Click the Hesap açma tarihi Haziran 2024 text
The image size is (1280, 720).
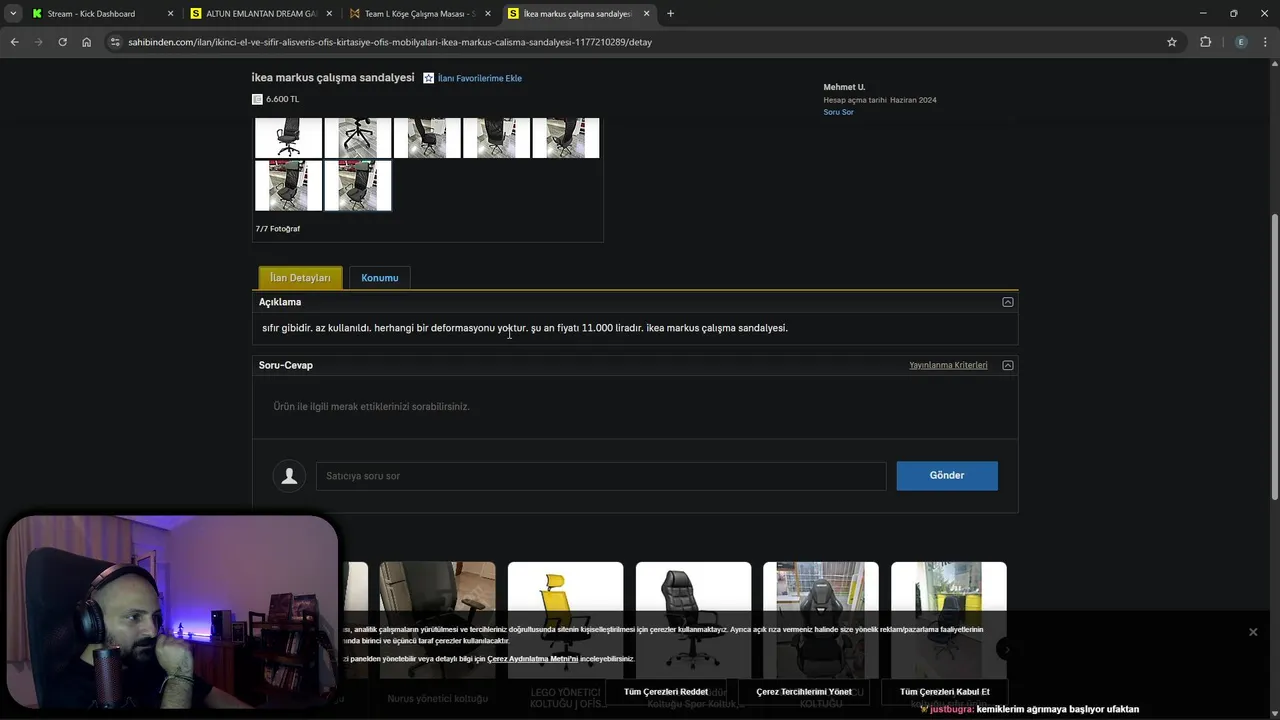click(880, 100)
